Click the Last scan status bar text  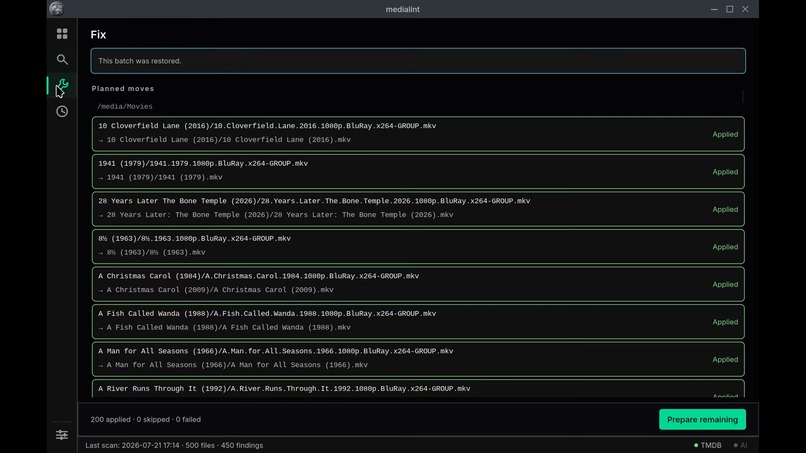pyautogui.click(x=174, y=445)
